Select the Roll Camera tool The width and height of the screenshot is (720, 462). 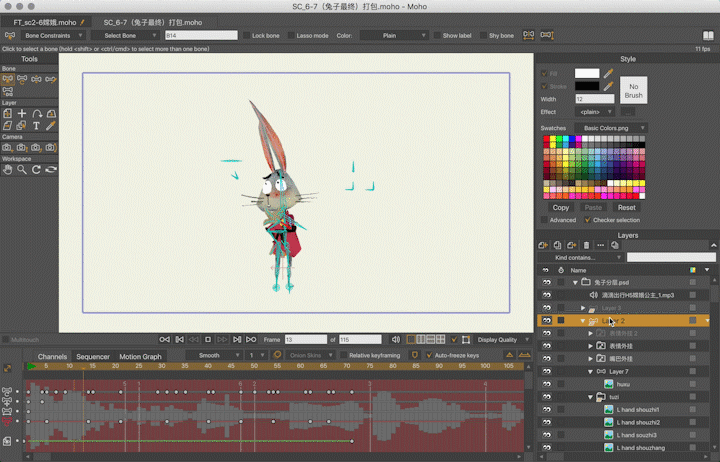tap(36, 147)
